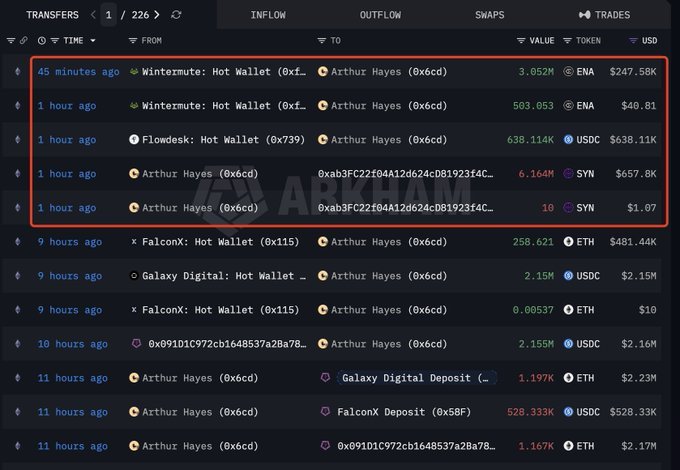Open Galaxy Digital: Hot Wallet entity

[224, 276]
